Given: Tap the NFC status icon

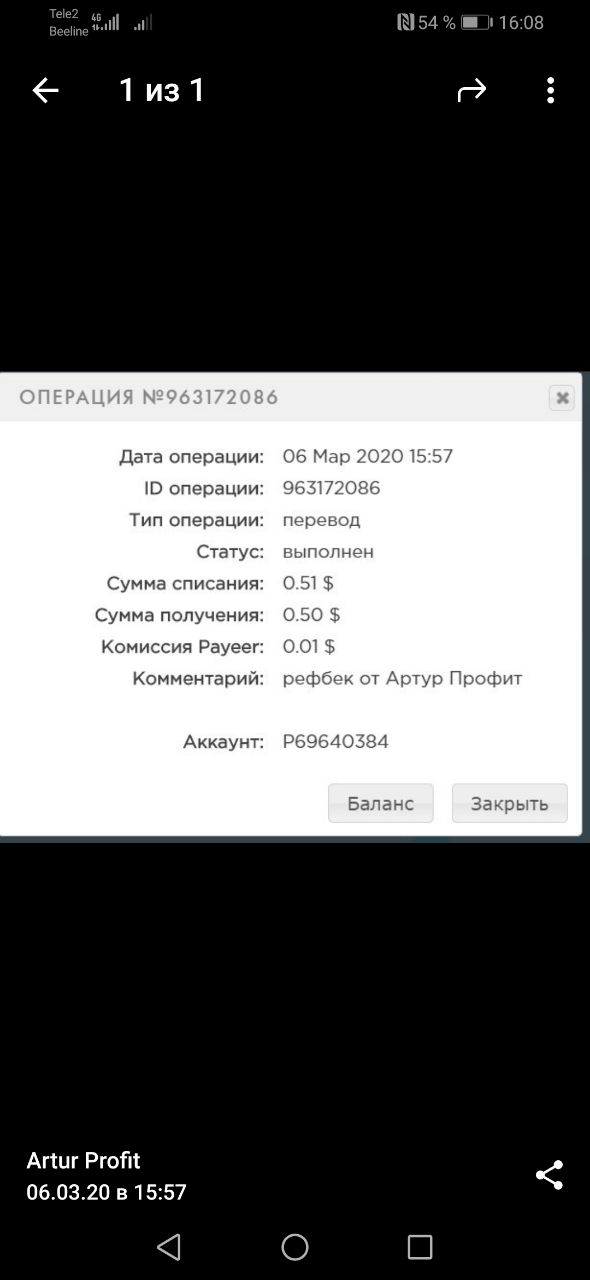Looking at the screenshot, I should click(405, 22).
